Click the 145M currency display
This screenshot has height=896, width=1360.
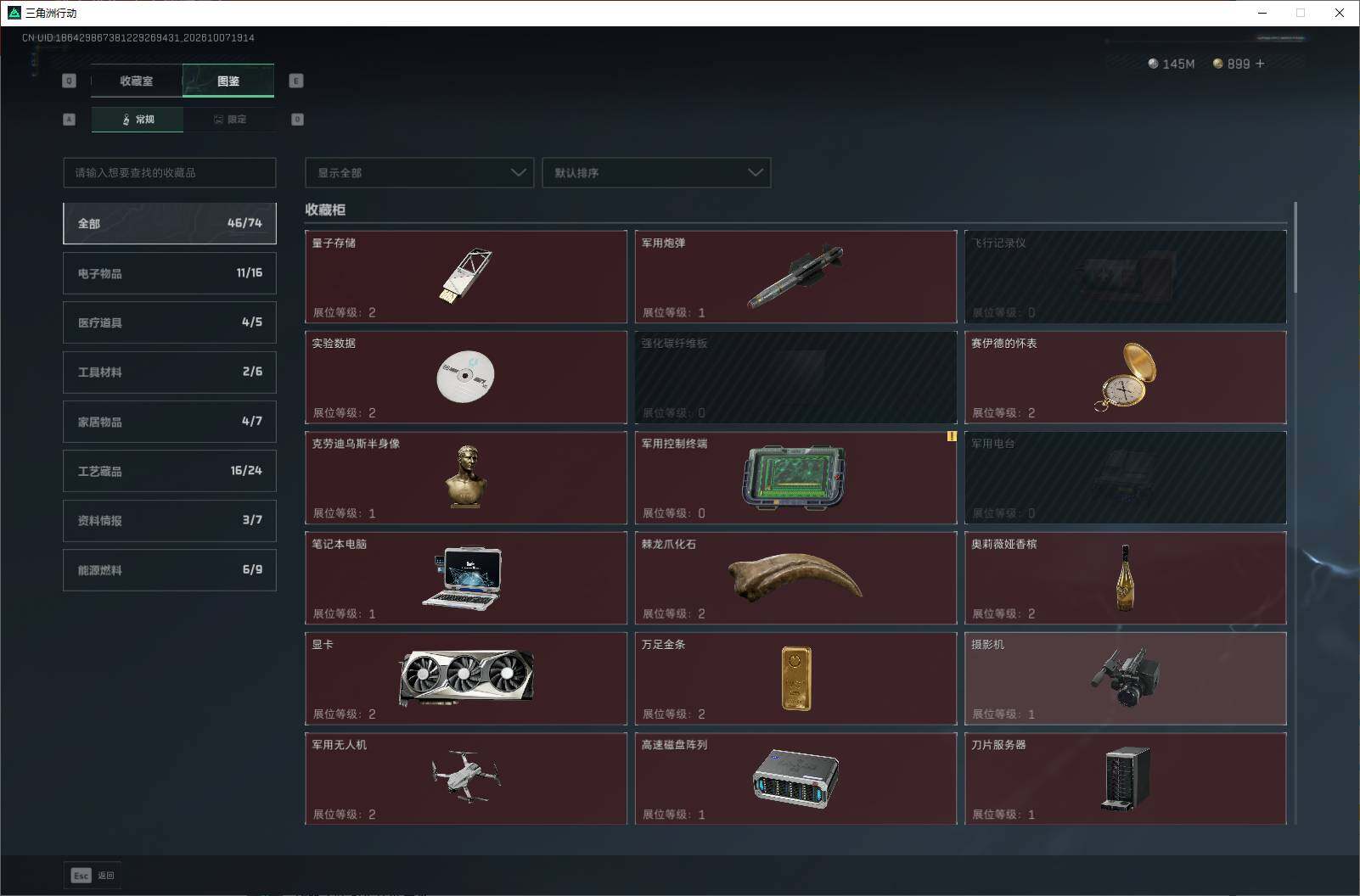(x=1172, y=64)
